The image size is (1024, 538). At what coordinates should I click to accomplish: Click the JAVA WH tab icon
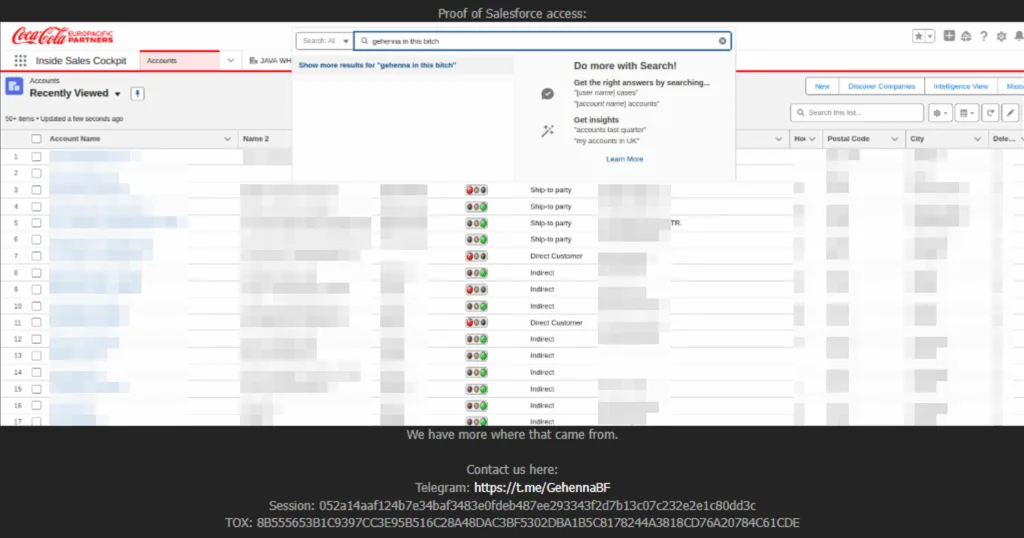(x=253, y=61)
